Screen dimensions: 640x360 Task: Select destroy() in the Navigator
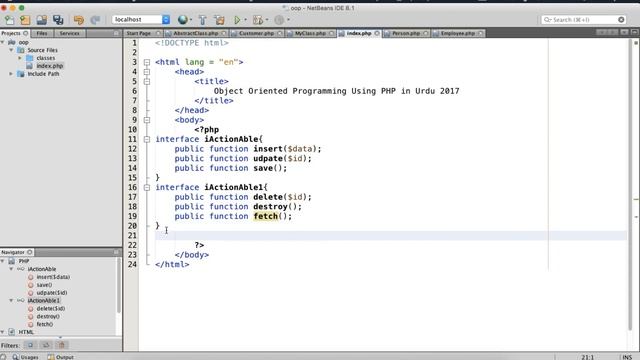48,316
